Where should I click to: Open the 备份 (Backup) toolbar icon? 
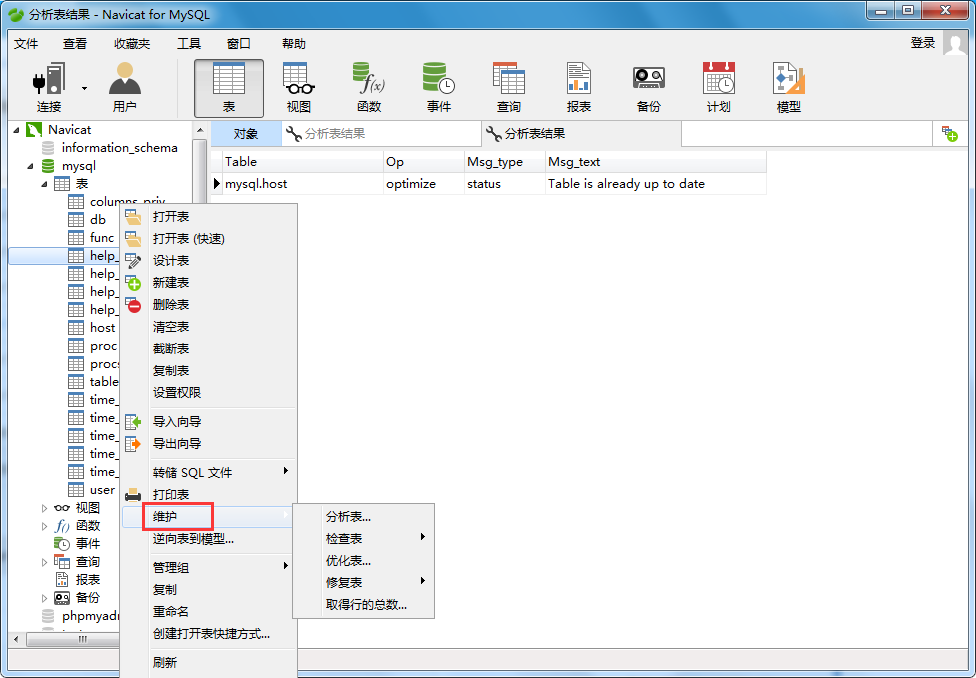pos(648,87)
